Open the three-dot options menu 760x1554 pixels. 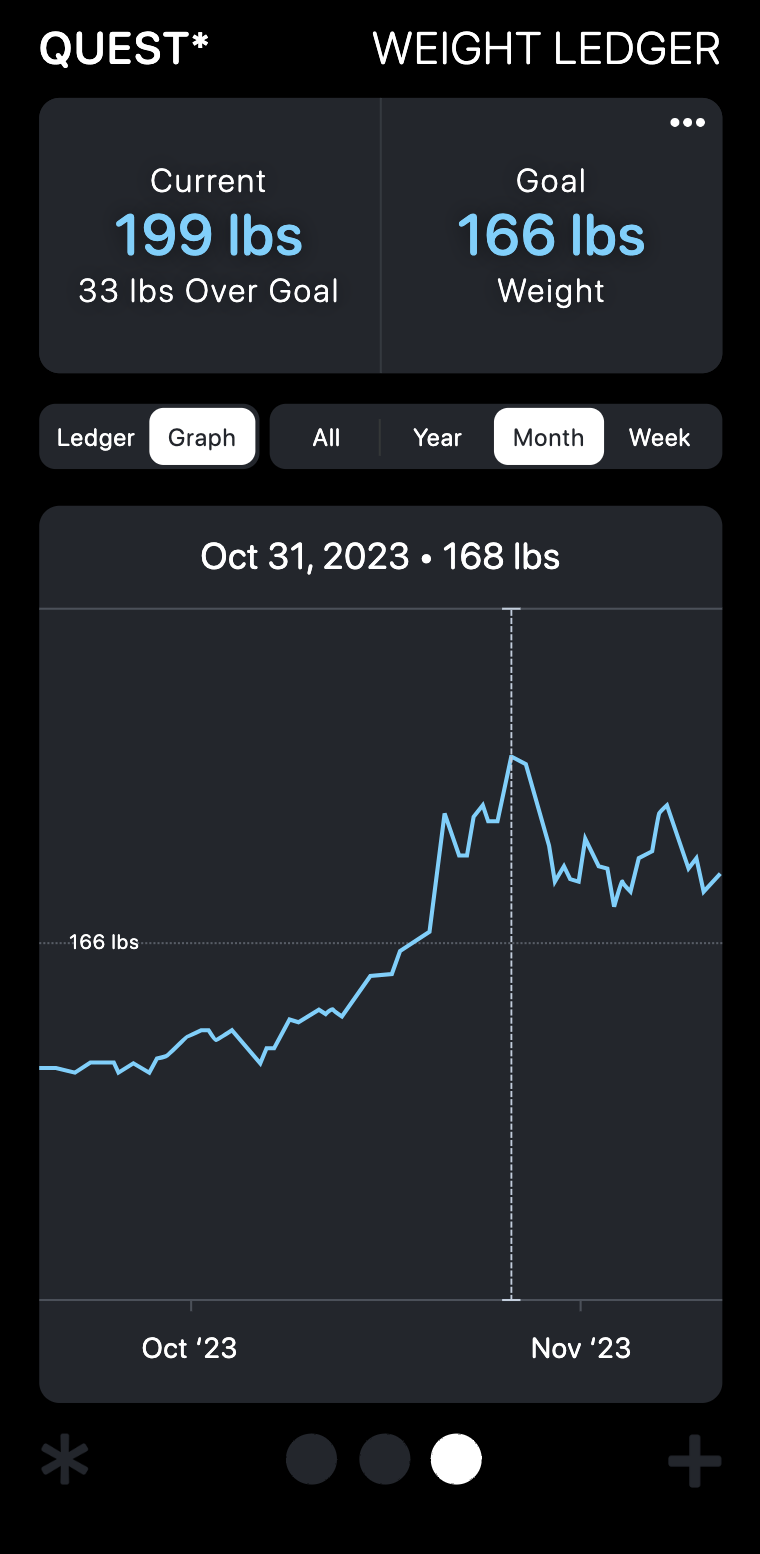tap(687, 123)
